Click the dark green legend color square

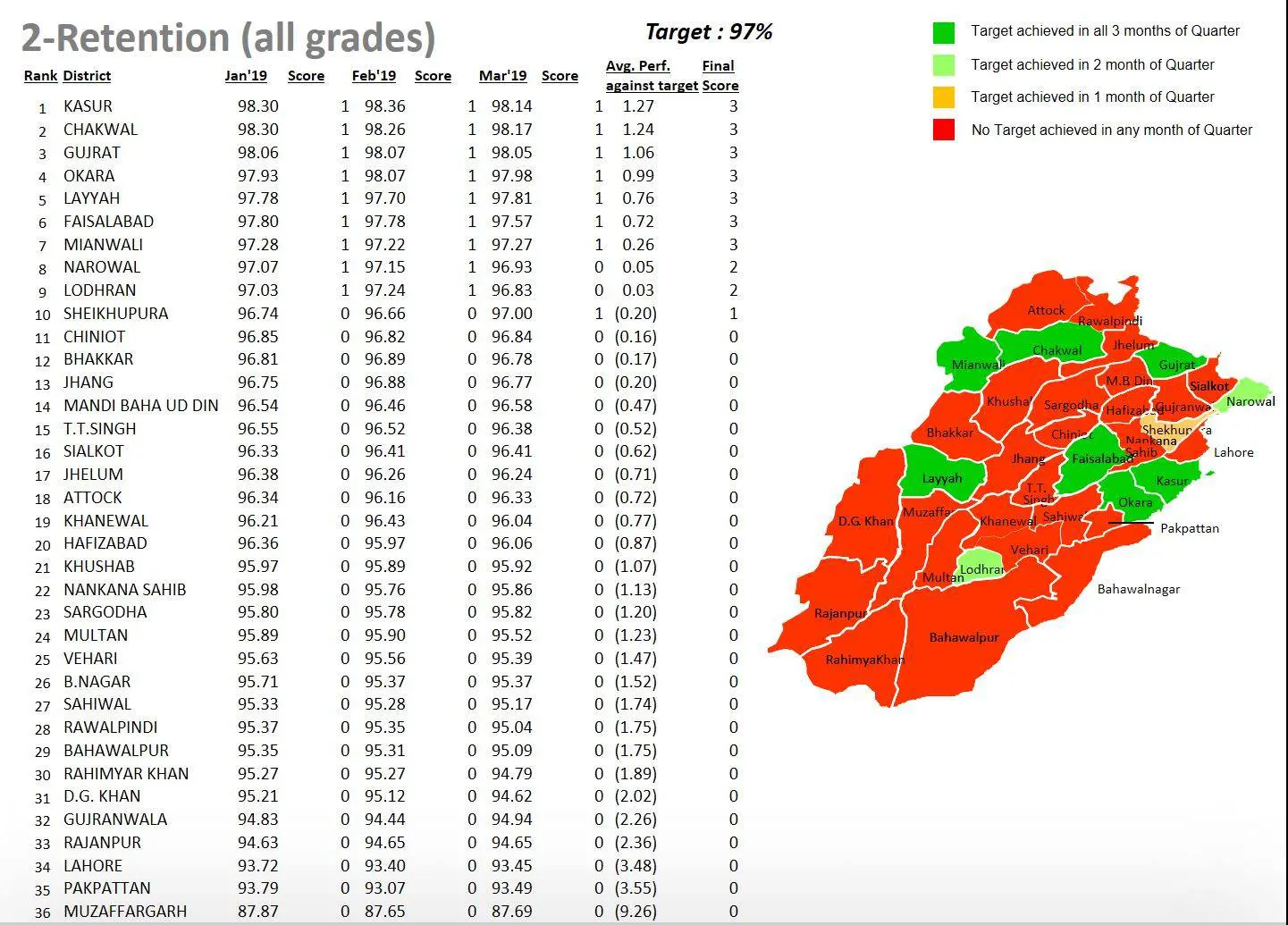[943, 32]
